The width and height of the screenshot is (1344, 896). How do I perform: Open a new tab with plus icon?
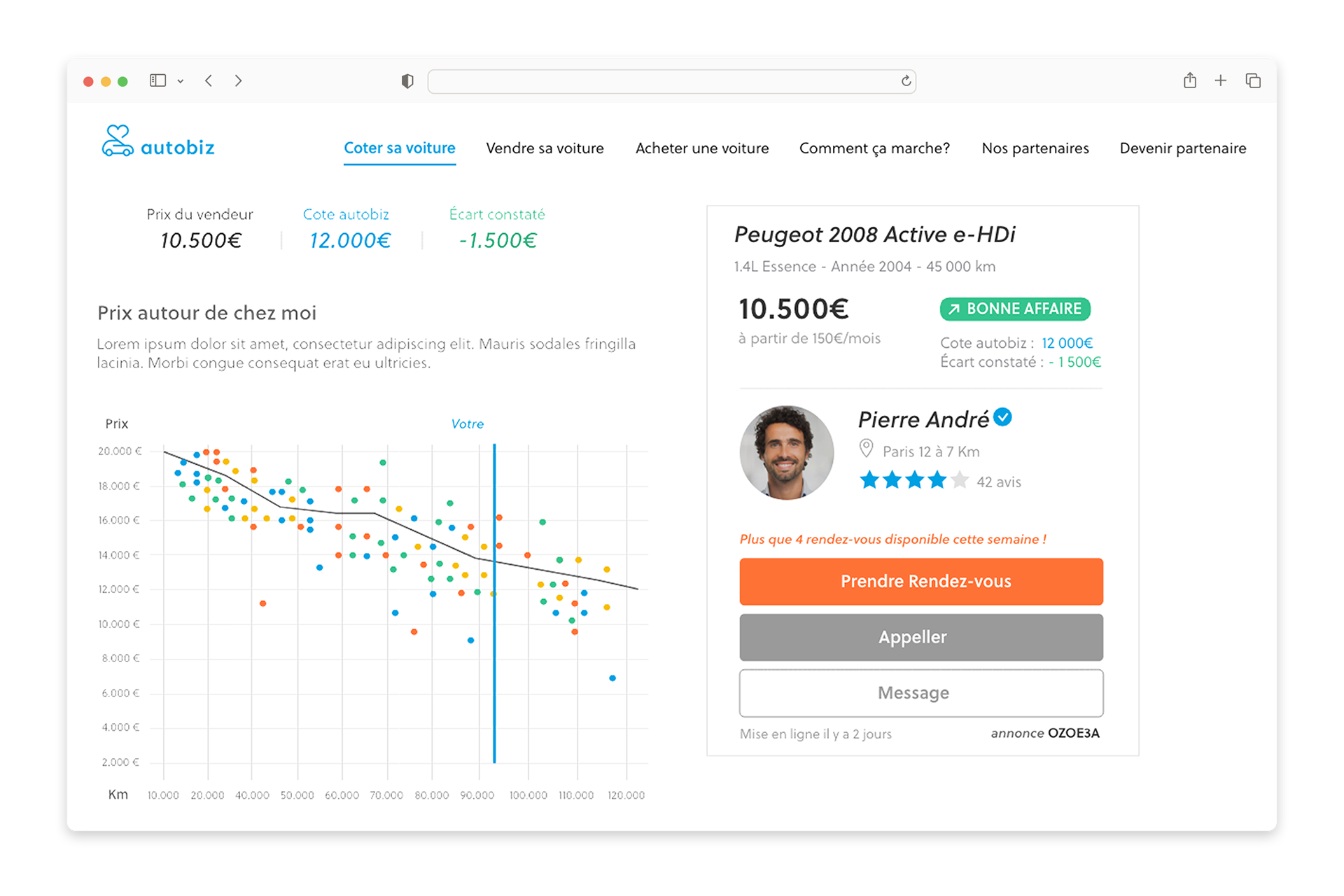(x=1221, y=80)
